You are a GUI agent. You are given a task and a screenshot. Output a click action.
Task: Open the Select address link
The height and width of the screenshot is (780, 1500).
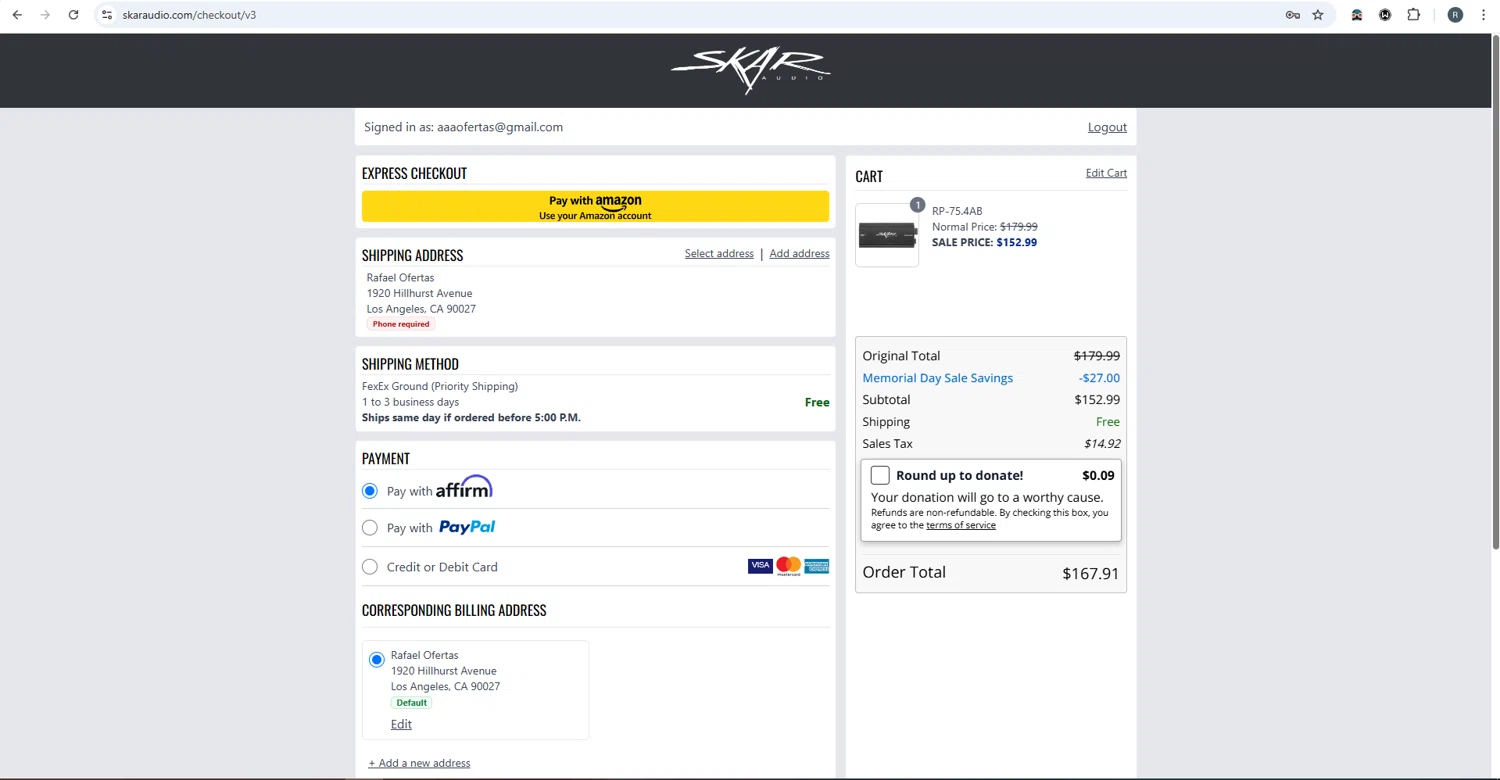719,253
